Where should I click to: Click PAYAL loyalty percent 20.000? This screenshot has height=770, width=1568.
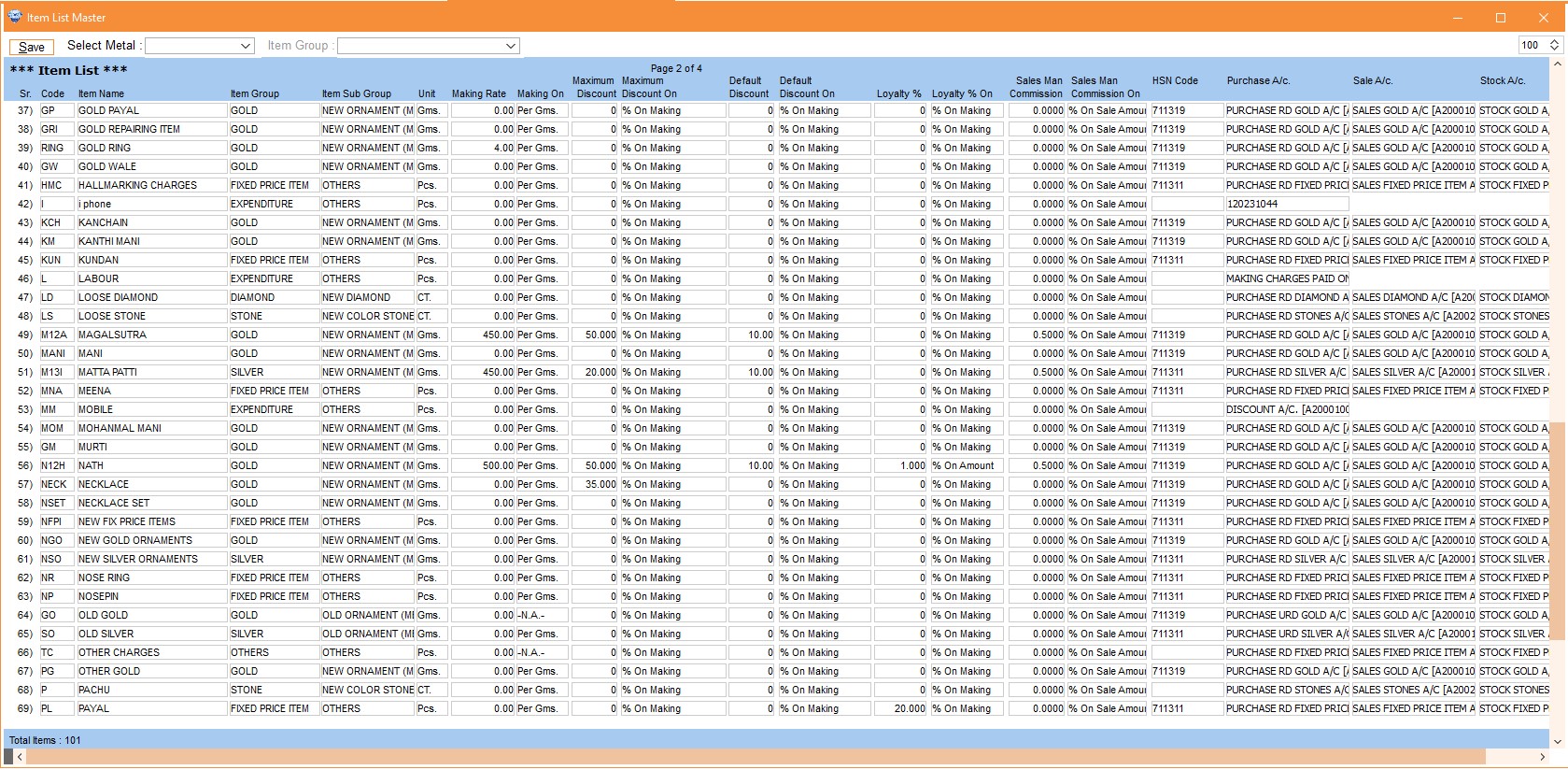[900, 708]
